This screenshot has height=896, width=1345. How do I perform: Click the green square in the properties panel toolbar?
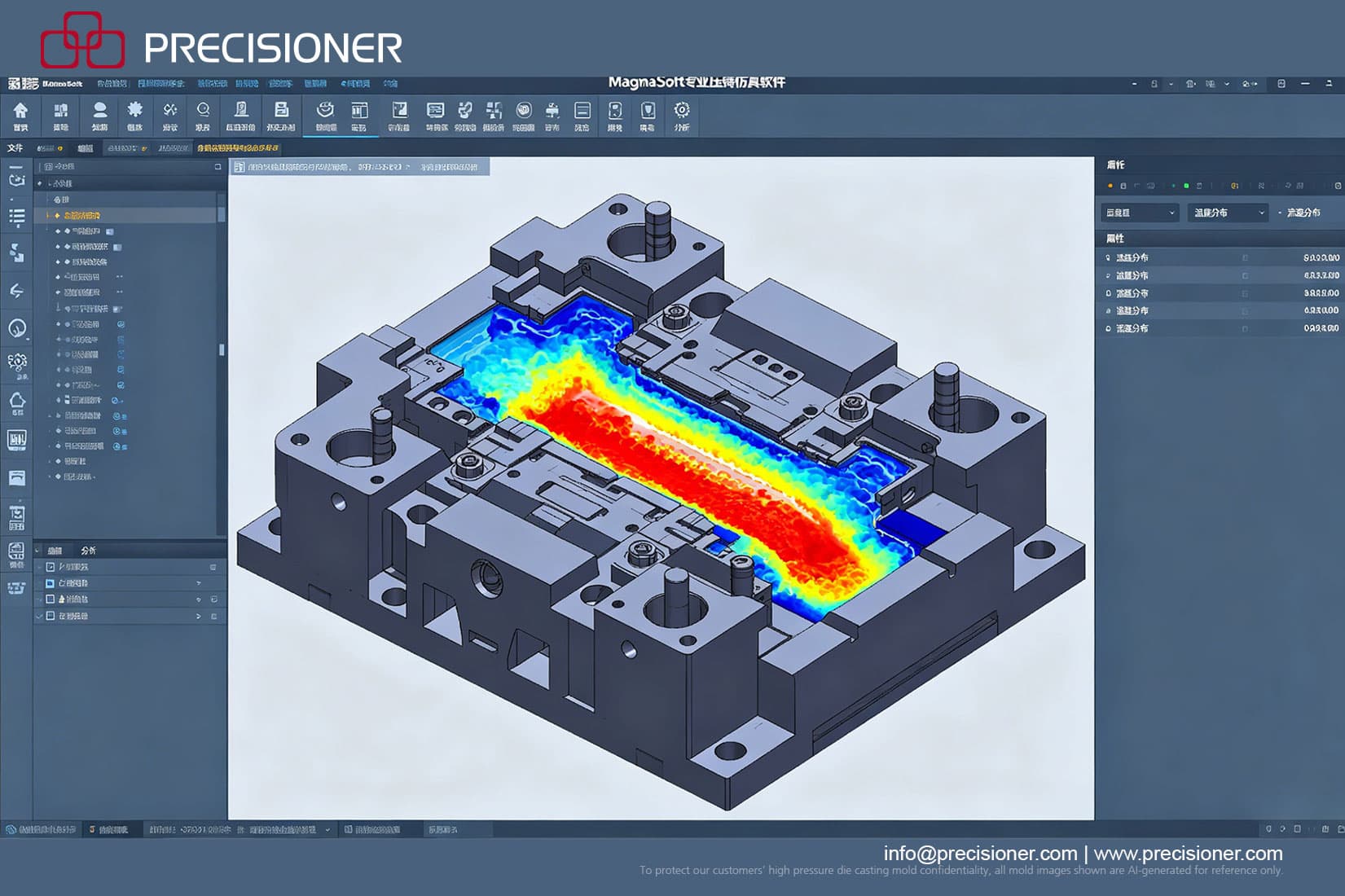(1187, 186)
